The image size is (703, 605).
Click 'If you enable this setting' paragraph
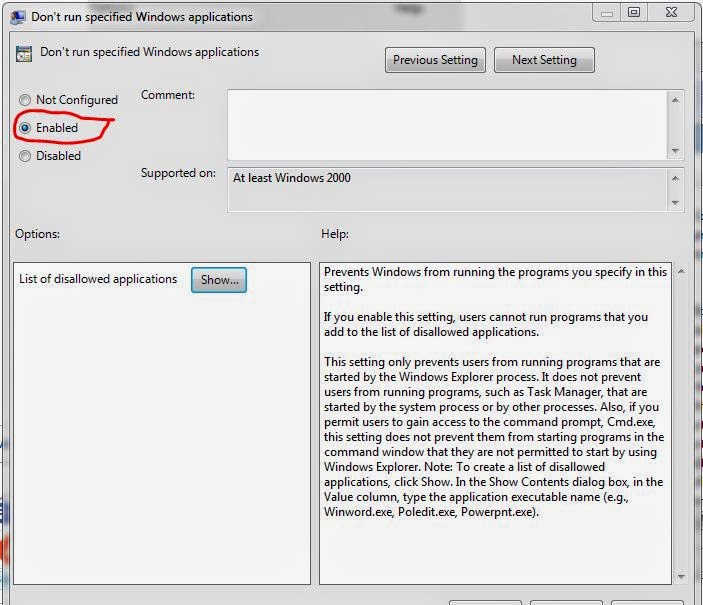click(486, 324)
